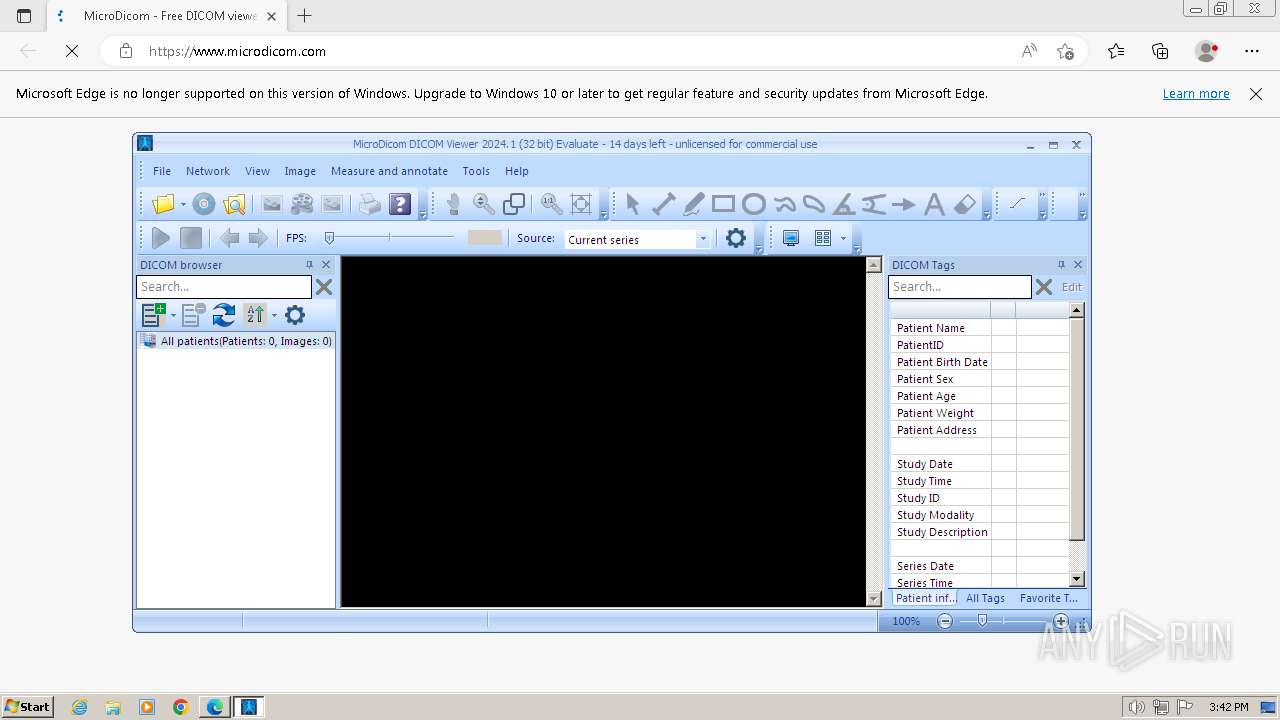Expand the sort order dropdown arrow
The height and width of the screenshot is (720, 1280).
(x=274, y=315)
